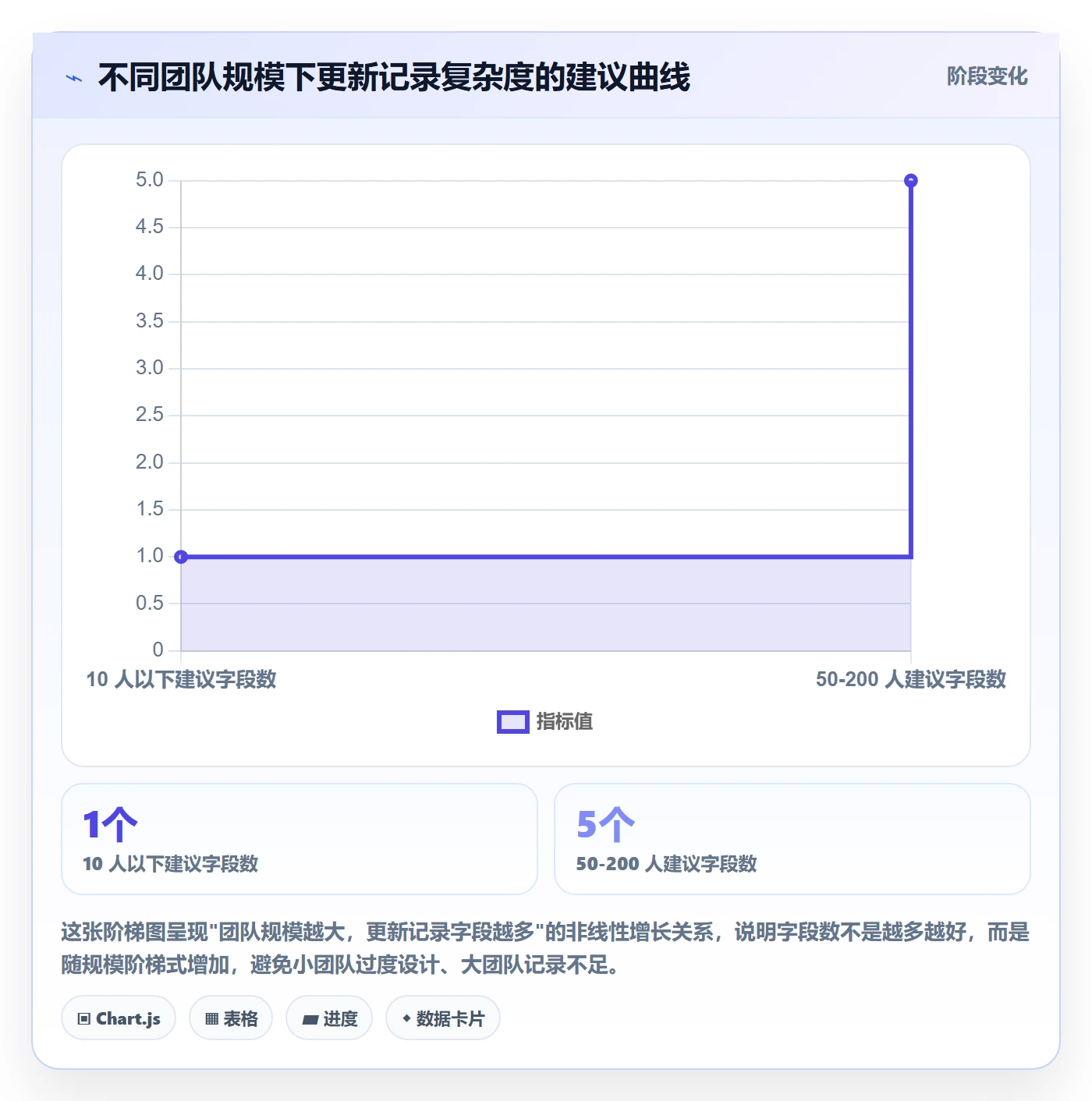This screenshot has height=1101, width=1092.
Task: Click the y-axis tick label 4.5
Action: pyautogui.click(x=150, y=227)
